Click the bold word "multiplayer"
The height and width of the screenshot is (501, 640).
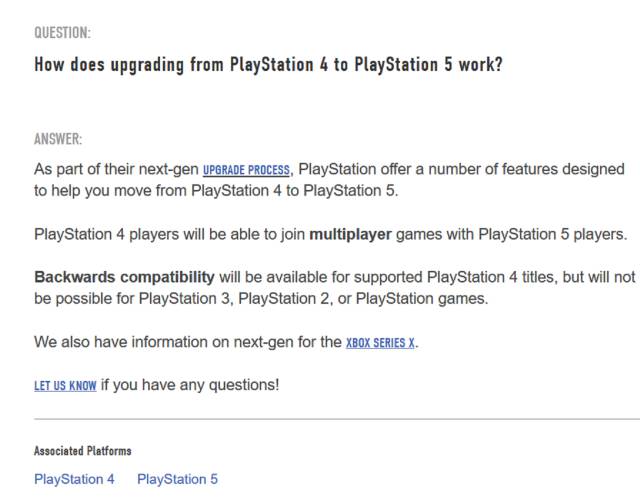tap(350, 235)
